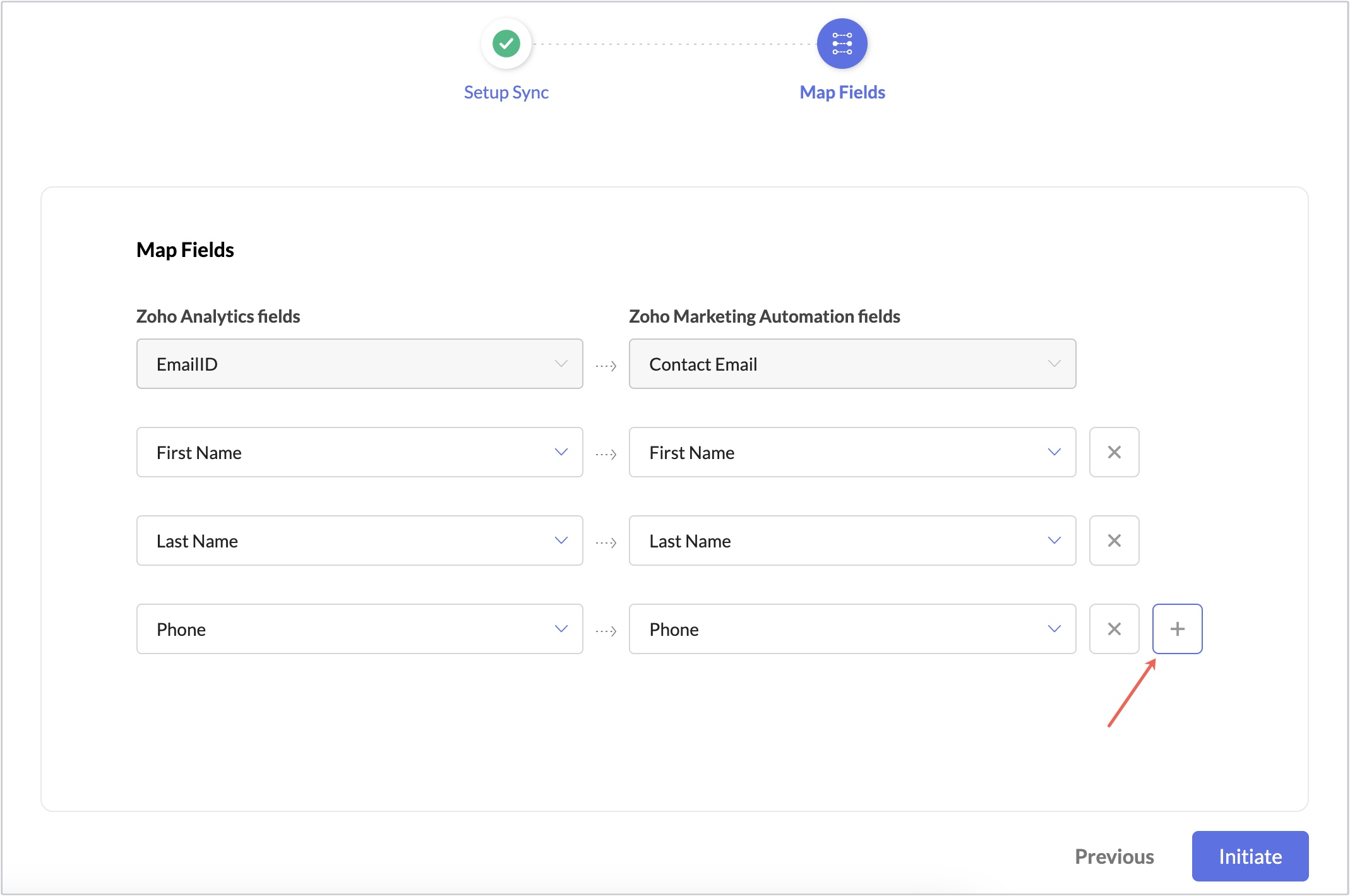Remove the Phone mapping row

click(x=1114, y=629)
